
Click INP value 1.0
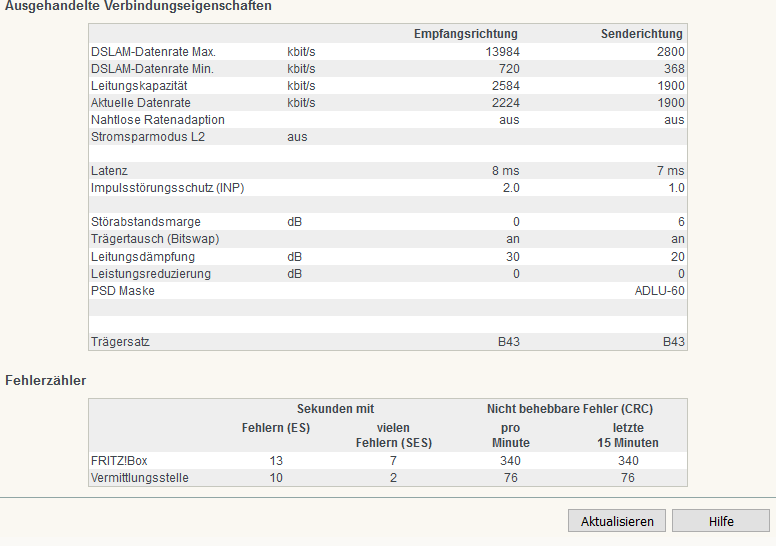click(x=676, y=188)
